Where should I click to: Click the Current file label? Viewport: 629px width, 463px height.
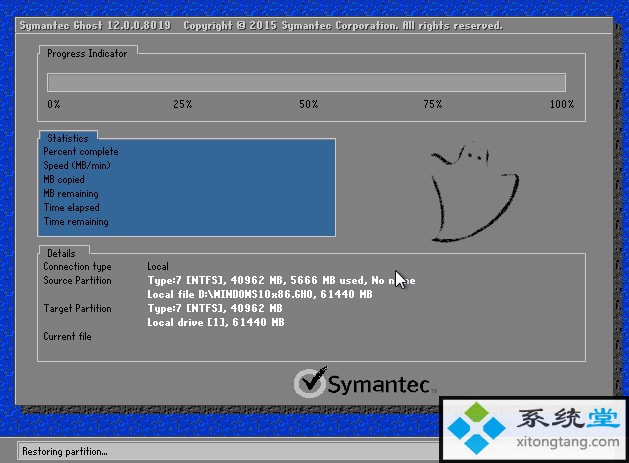67,337
